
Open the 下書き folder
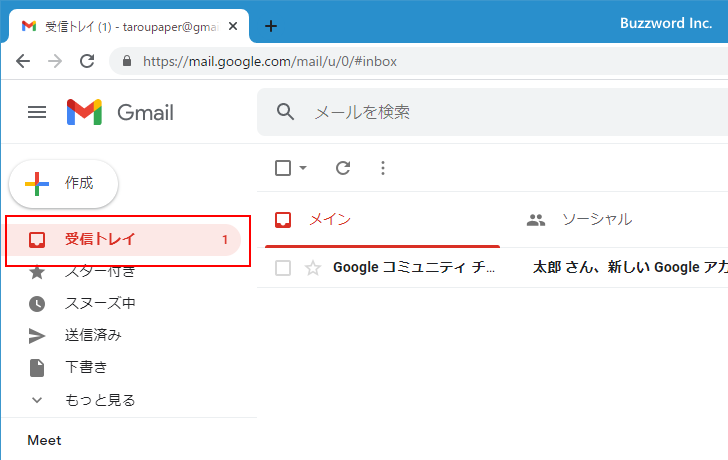(x=86, y=368)
